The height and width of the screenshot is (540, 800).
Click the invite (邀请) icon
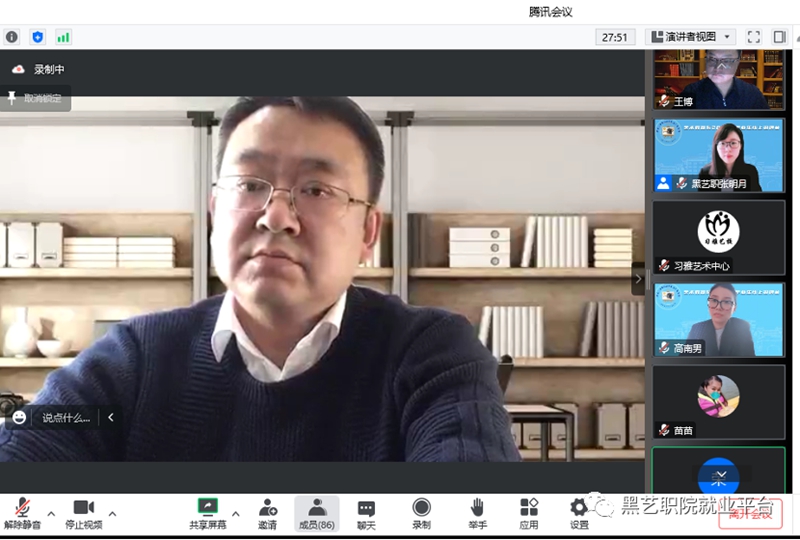pos(267,513)
